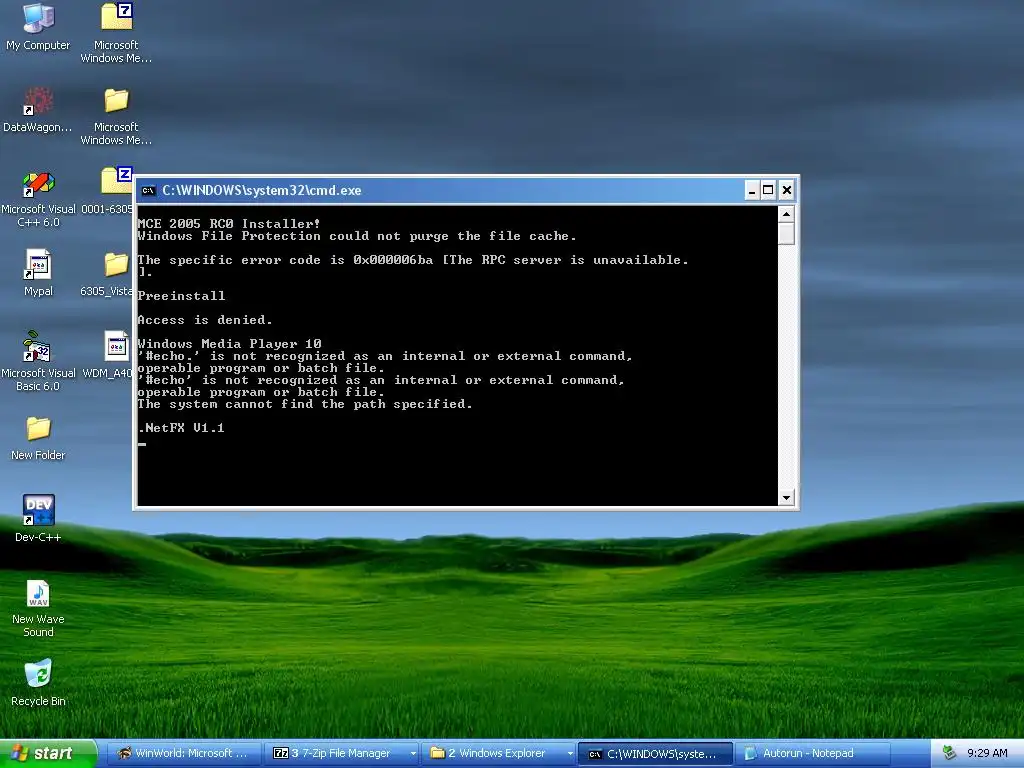Click the 'Access is denied.' line
Image resolution: width=1024 pixels, height=768 pixels.
205,319
